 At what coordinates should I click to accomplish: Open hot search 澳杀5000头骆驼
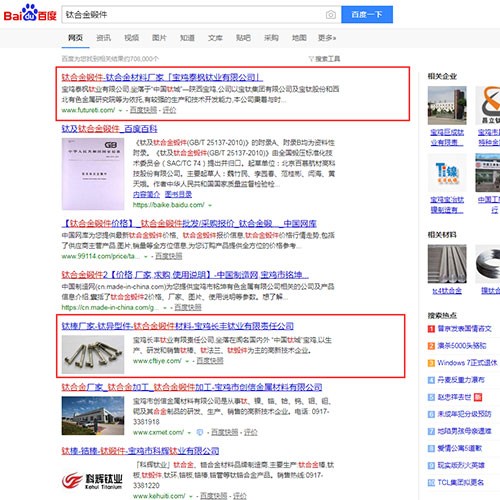click(x=462, y=346)
